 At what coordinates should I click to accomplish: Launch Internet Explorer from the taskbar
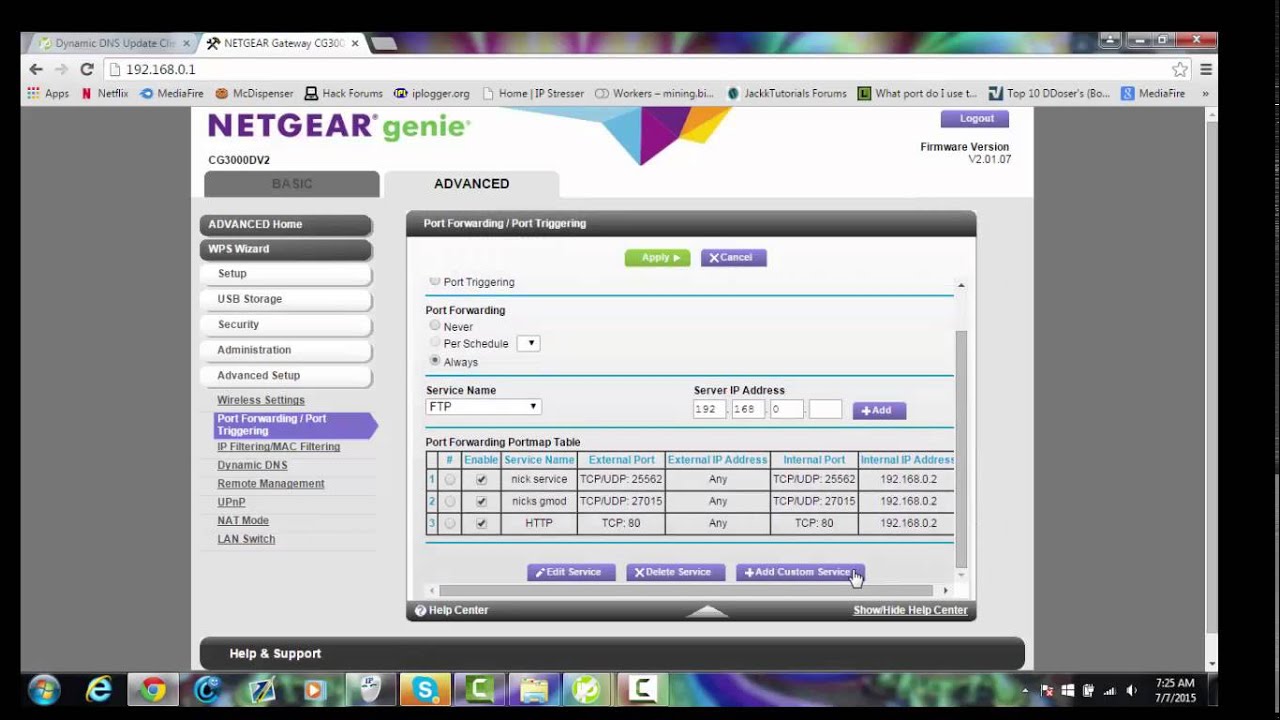click(99, 690)
